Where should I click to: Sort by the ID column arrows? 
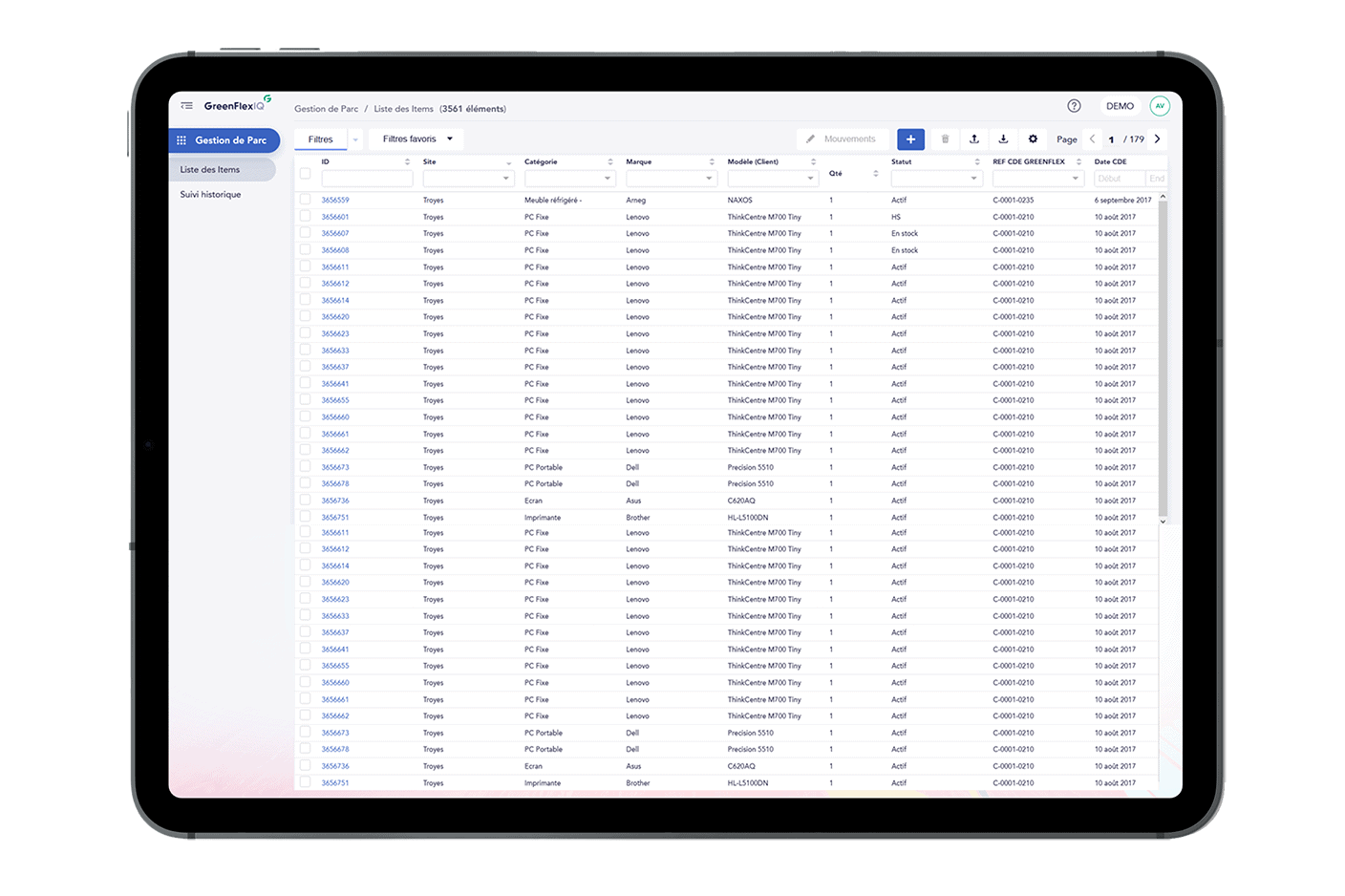pyautogui.click(x=407, y=162)
